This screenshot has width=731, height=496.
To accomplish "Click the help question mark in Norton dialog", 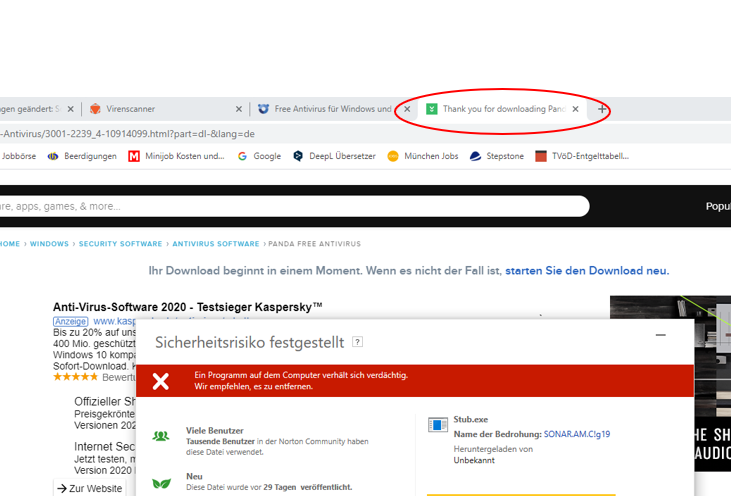I will tap(358, 342).
